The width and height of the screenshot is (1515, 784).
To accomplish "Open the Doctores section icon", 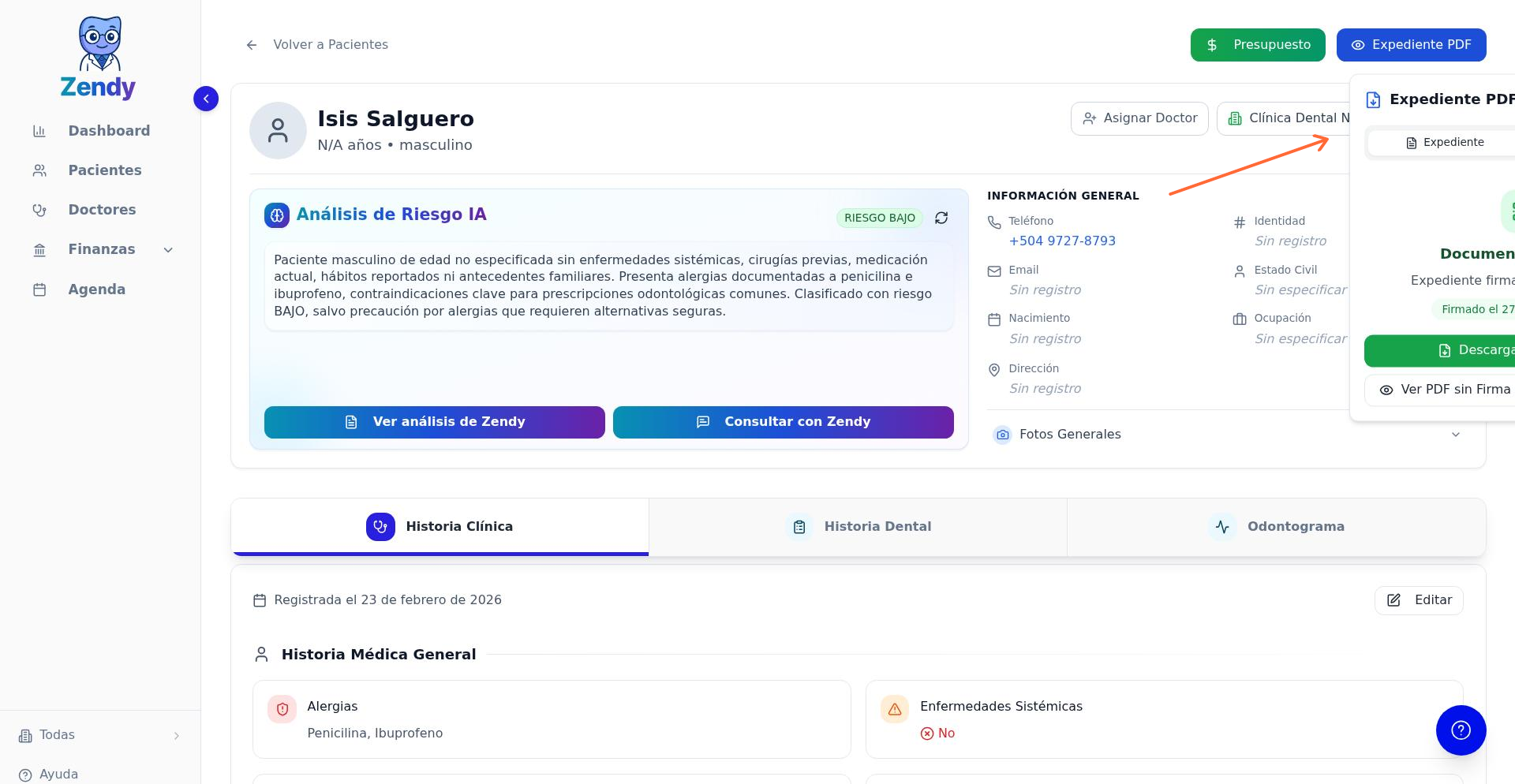I will [x=39, y=210].
